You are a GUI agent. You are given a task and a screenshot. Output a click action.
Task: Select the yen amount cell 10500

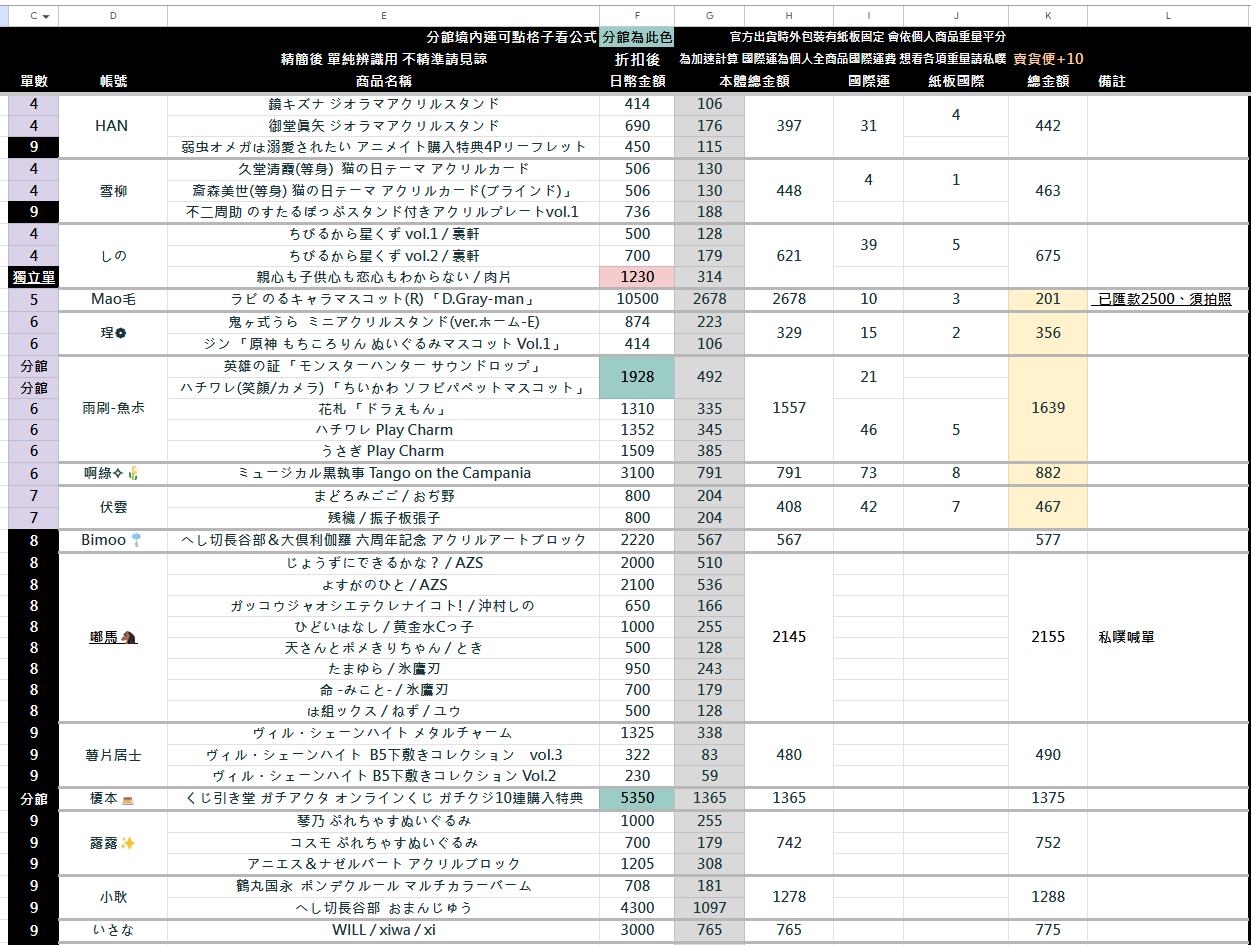click(x=637, y=299)
